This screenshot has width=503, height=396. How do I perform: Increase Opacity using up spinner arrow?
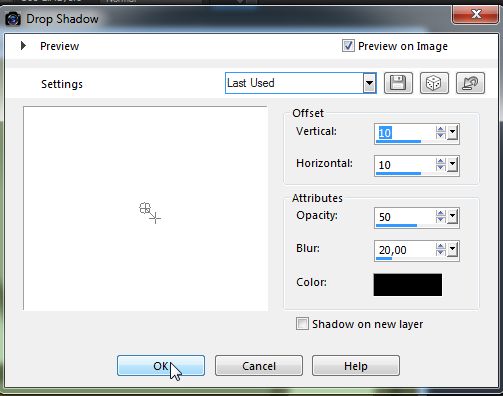440,214
